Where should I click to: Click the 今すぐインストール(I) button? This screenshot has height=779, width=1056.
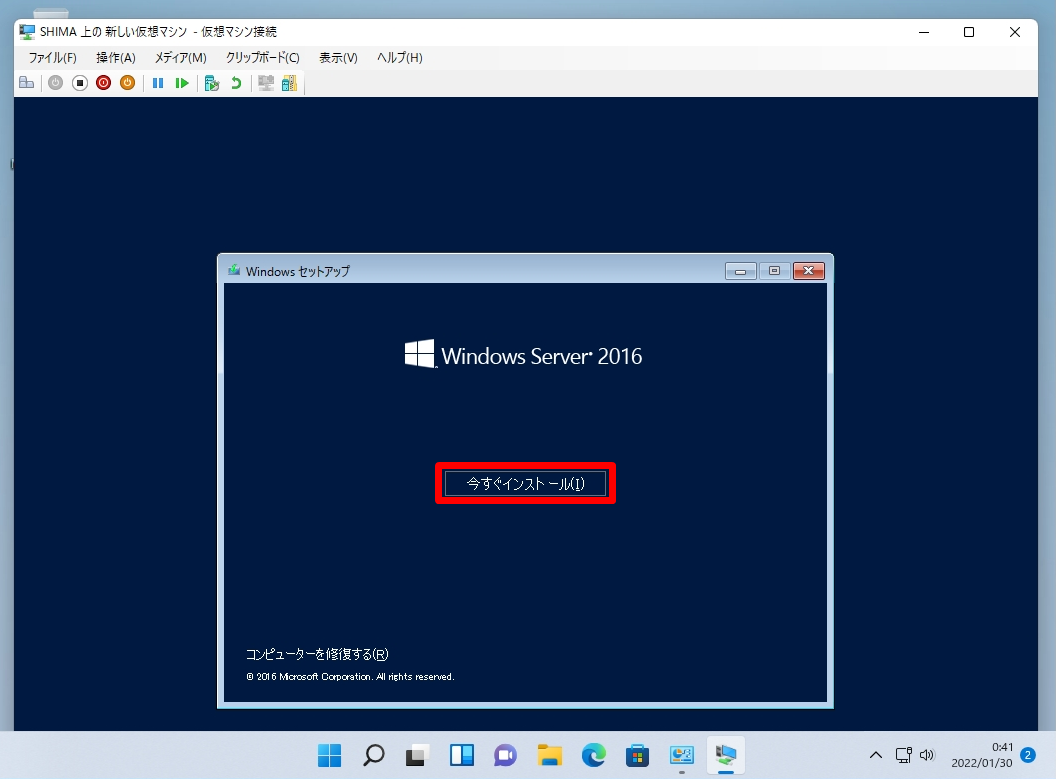[525, 483]
